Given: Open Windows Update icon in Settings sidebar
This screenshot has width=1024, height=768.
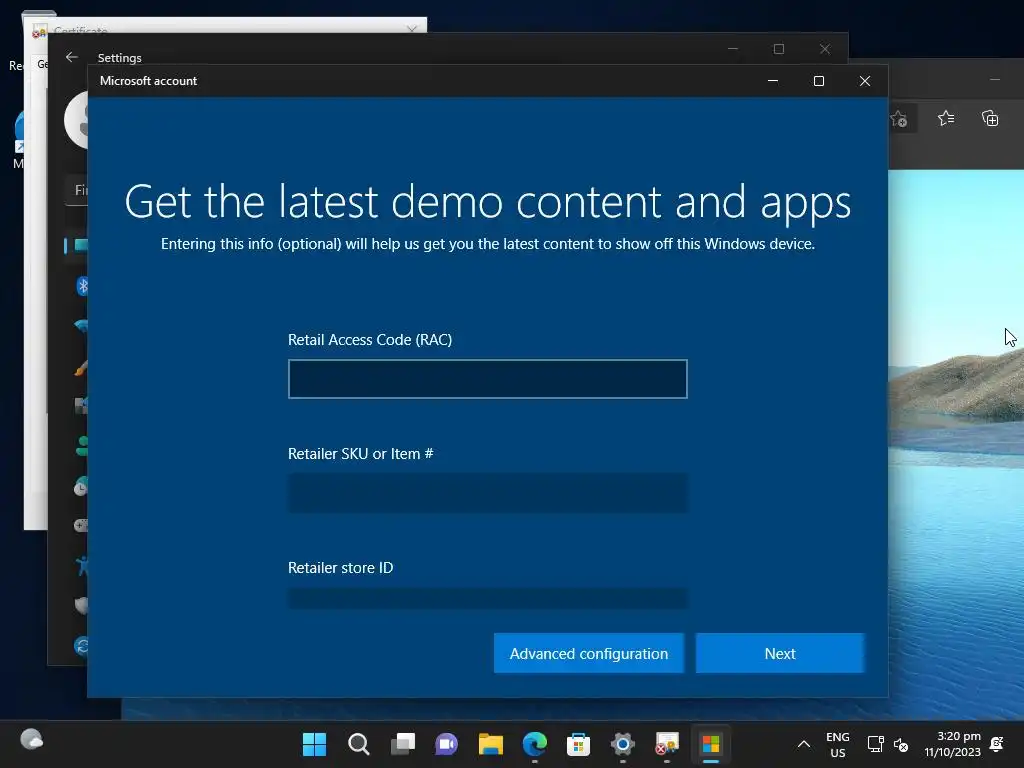Looking at the screenshot, I should [82, 646].
